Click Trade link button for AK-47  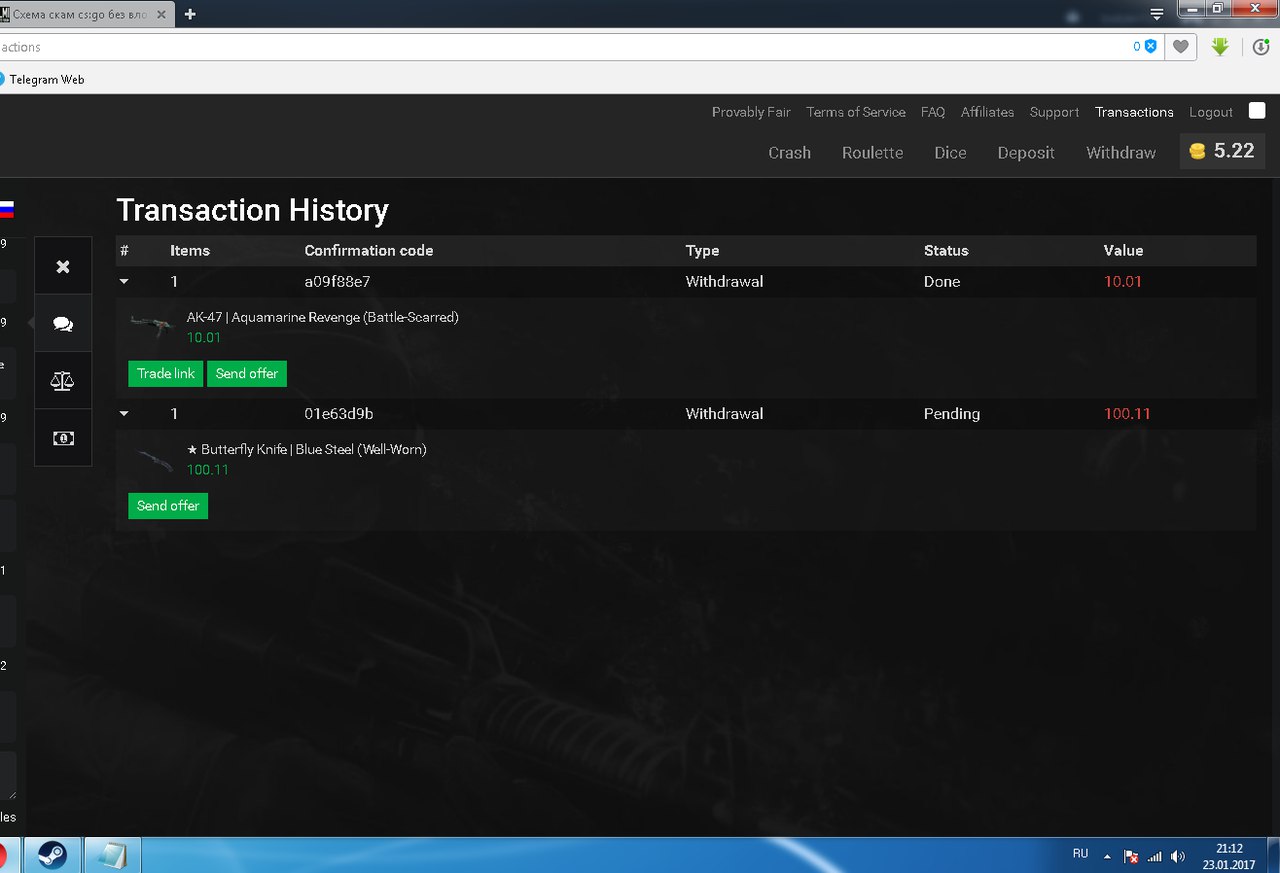(x=166, y=374)
